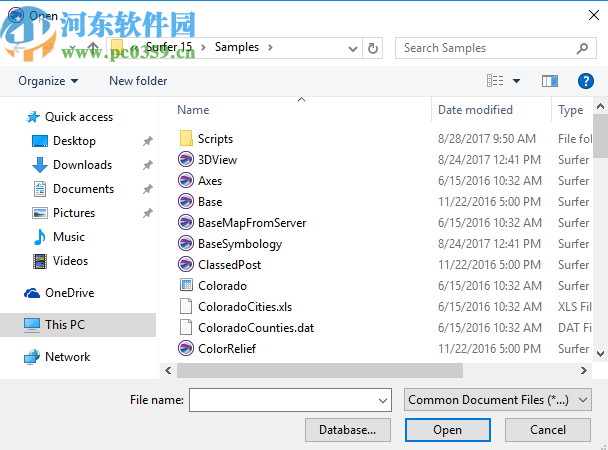Open the File name dropdown arrow
The image size is (608, 450).
click(383, 400)
